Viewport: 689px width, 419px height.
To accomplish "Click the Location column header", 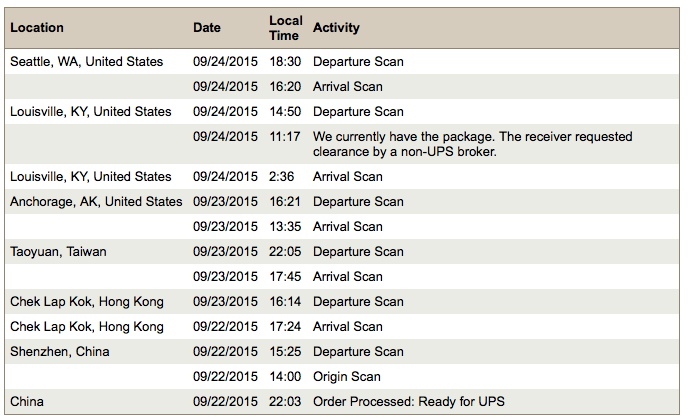I will [x=37, y=28].
